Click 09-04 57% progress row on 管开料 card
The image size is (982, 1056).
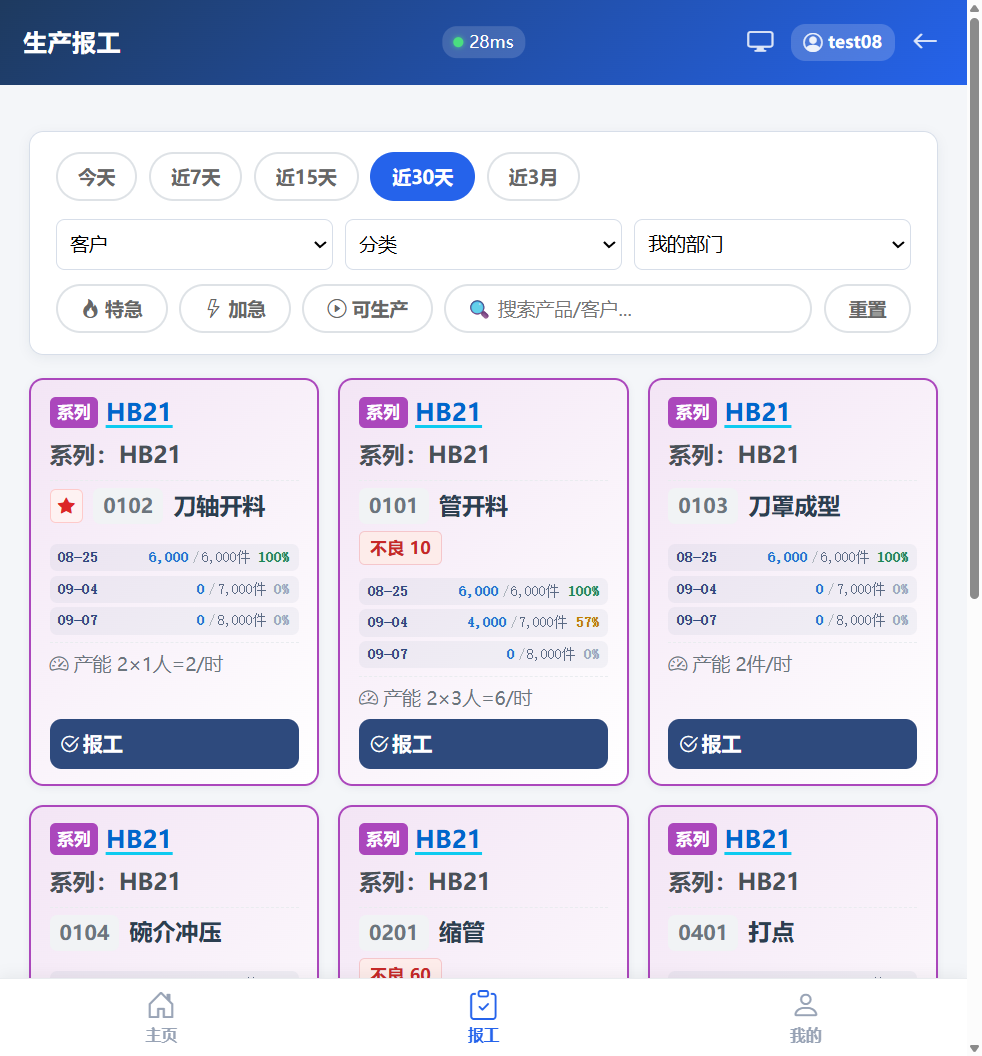click(x=483, y=622)
